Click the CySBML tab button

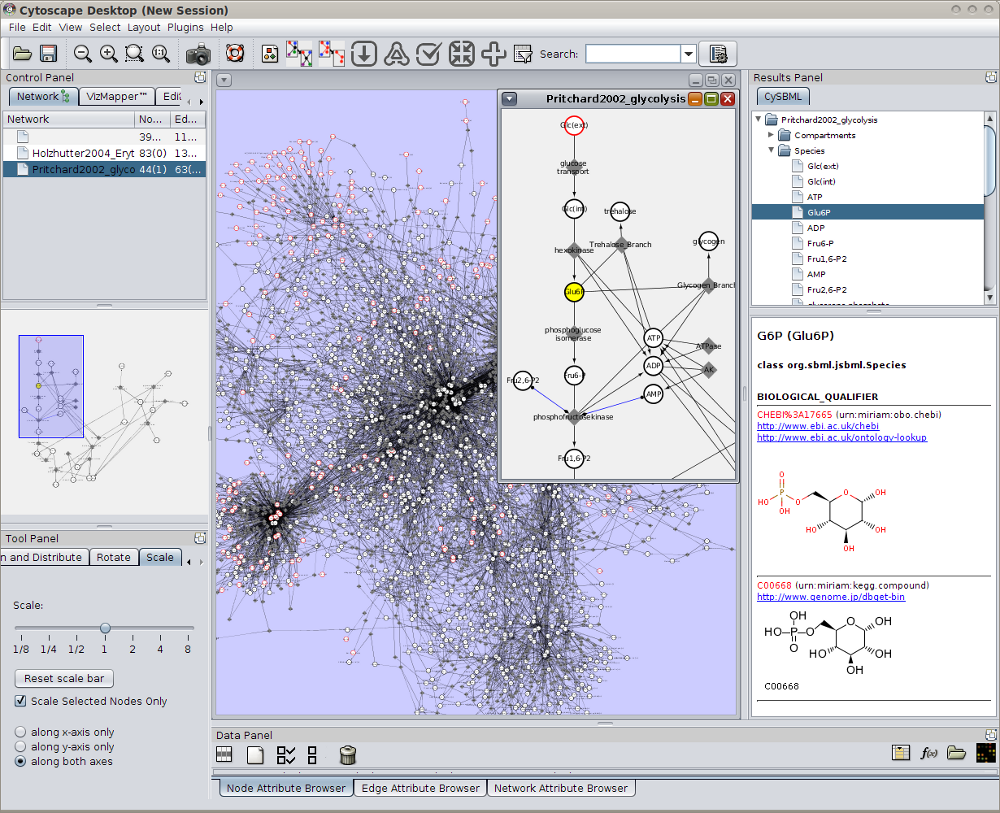(783, 96)
